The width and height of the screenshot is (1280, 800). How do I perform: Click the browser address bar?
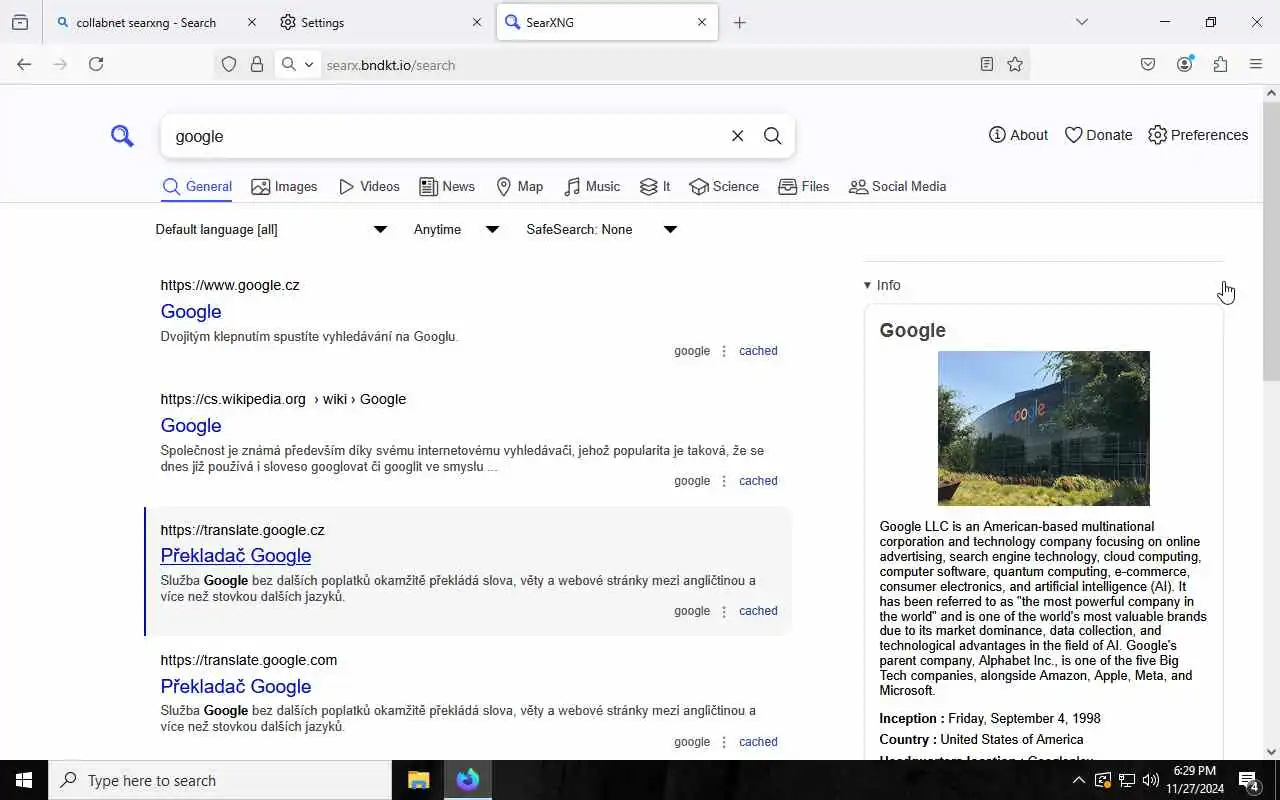(645, 65)
